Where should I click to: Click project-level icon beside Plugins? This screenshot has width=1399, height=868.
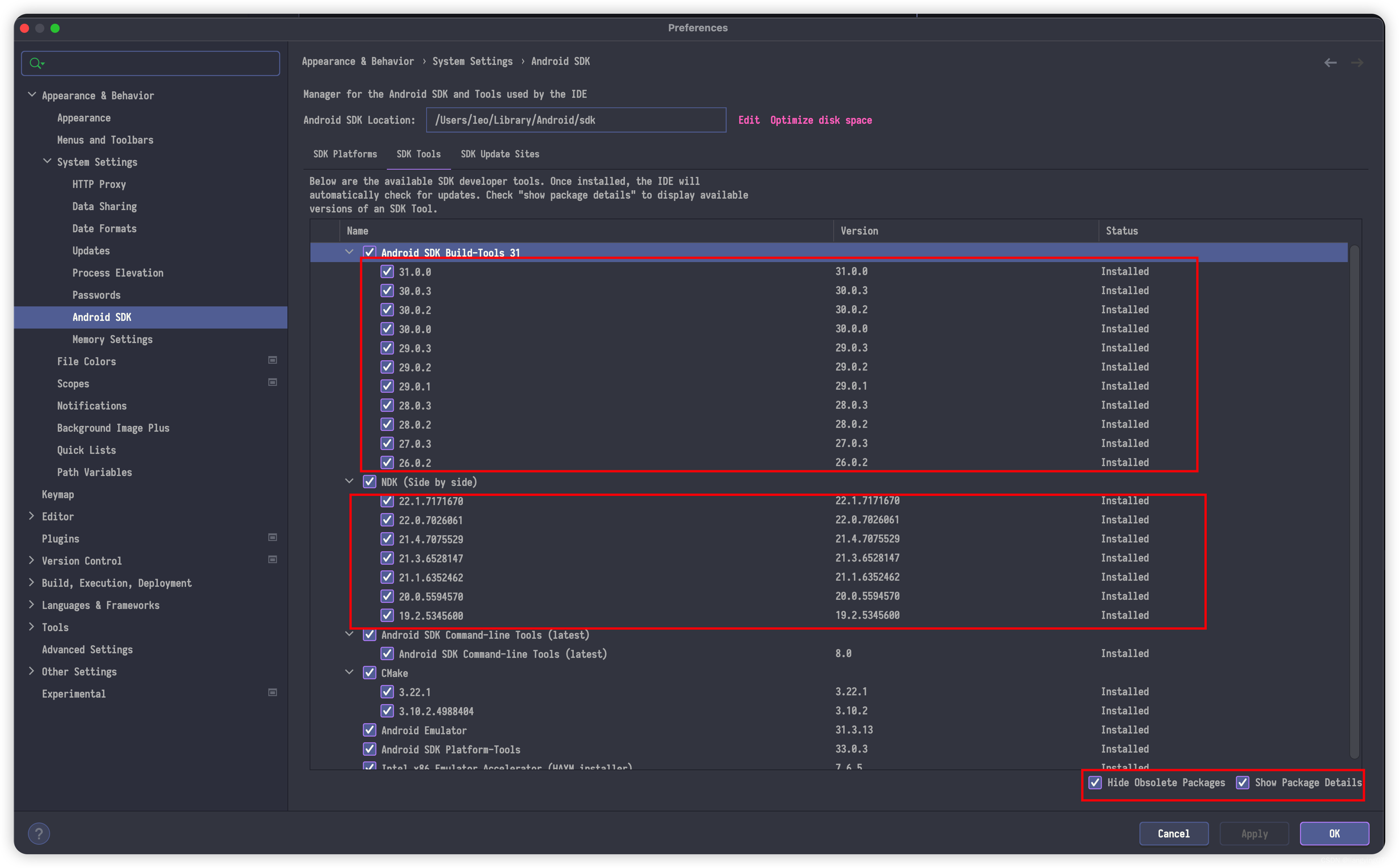pyautogui.click(x=273, y=537)
